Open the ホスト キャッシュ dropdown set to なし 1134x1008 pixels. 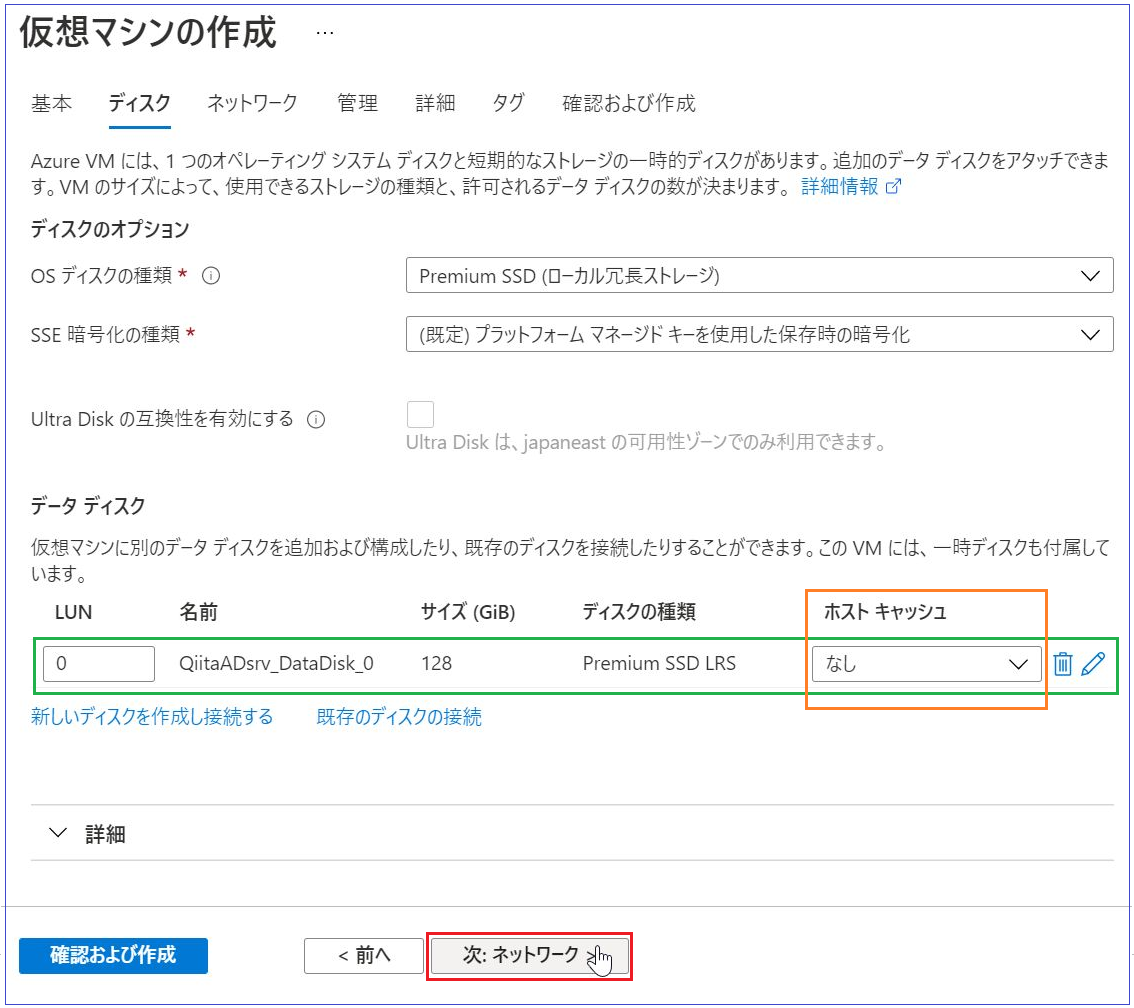(926, 664)
